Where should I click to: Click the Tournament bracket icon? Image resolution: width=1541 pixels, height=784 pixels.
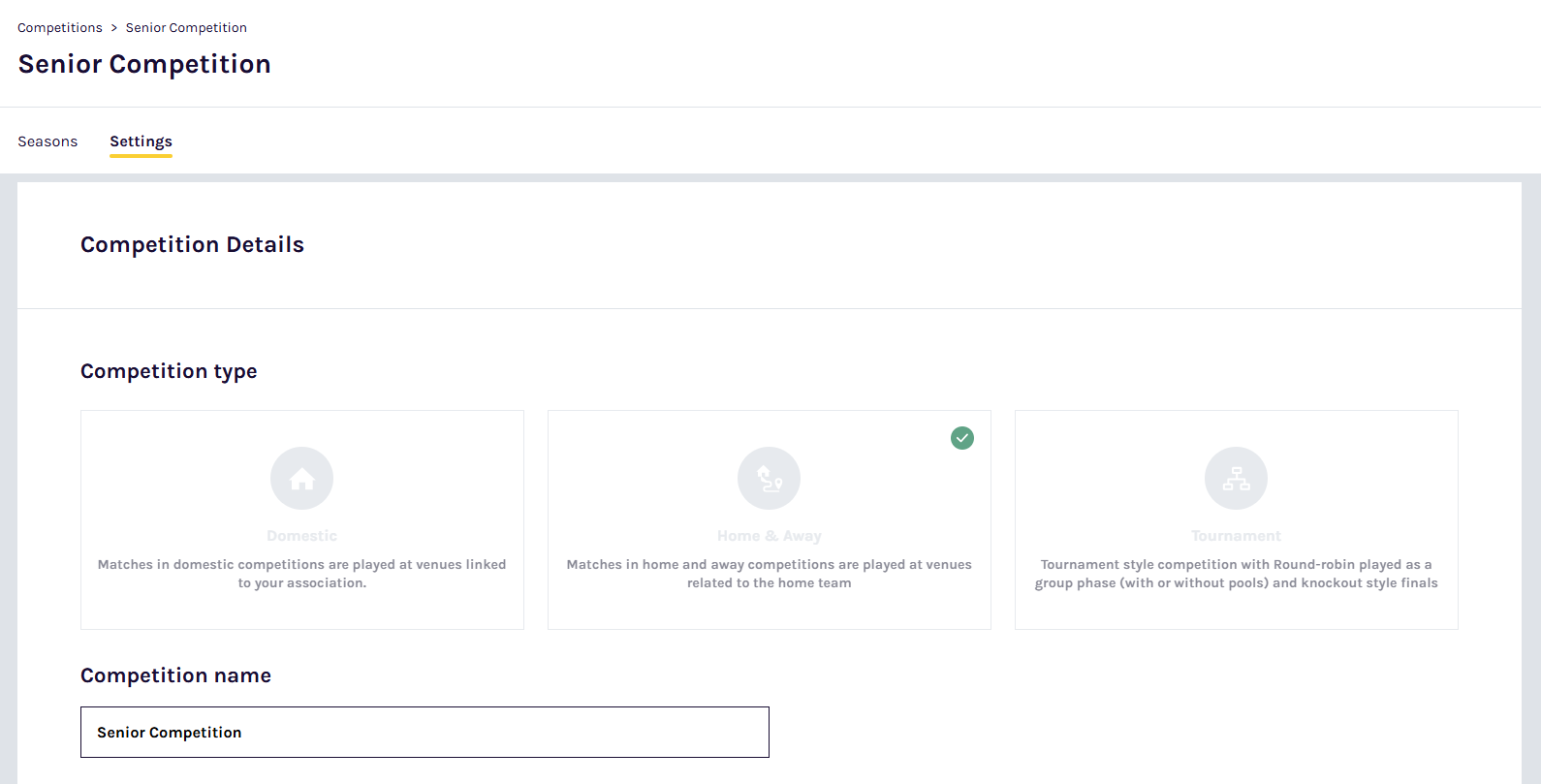(x=1236, y=478)
